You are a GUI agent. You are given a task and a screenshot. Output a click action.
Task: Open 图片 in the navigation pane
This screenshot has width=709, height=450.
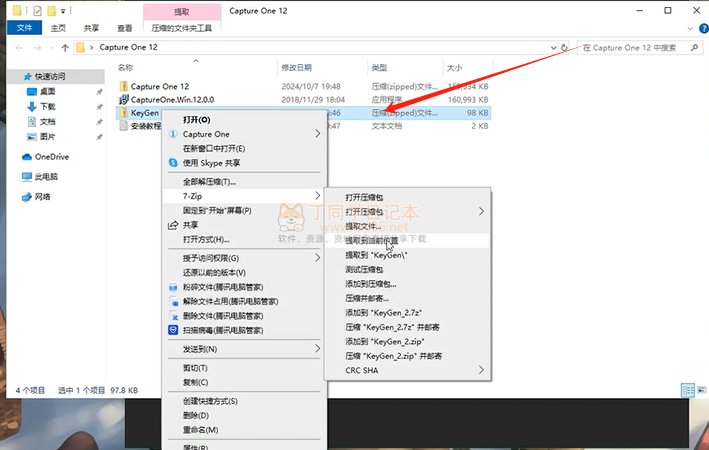[x=47, y=137]
